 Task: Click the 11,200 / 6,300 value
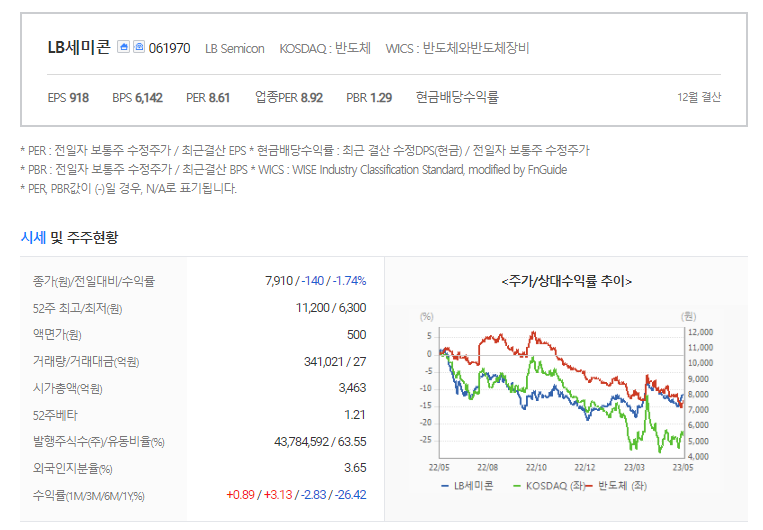331,308
